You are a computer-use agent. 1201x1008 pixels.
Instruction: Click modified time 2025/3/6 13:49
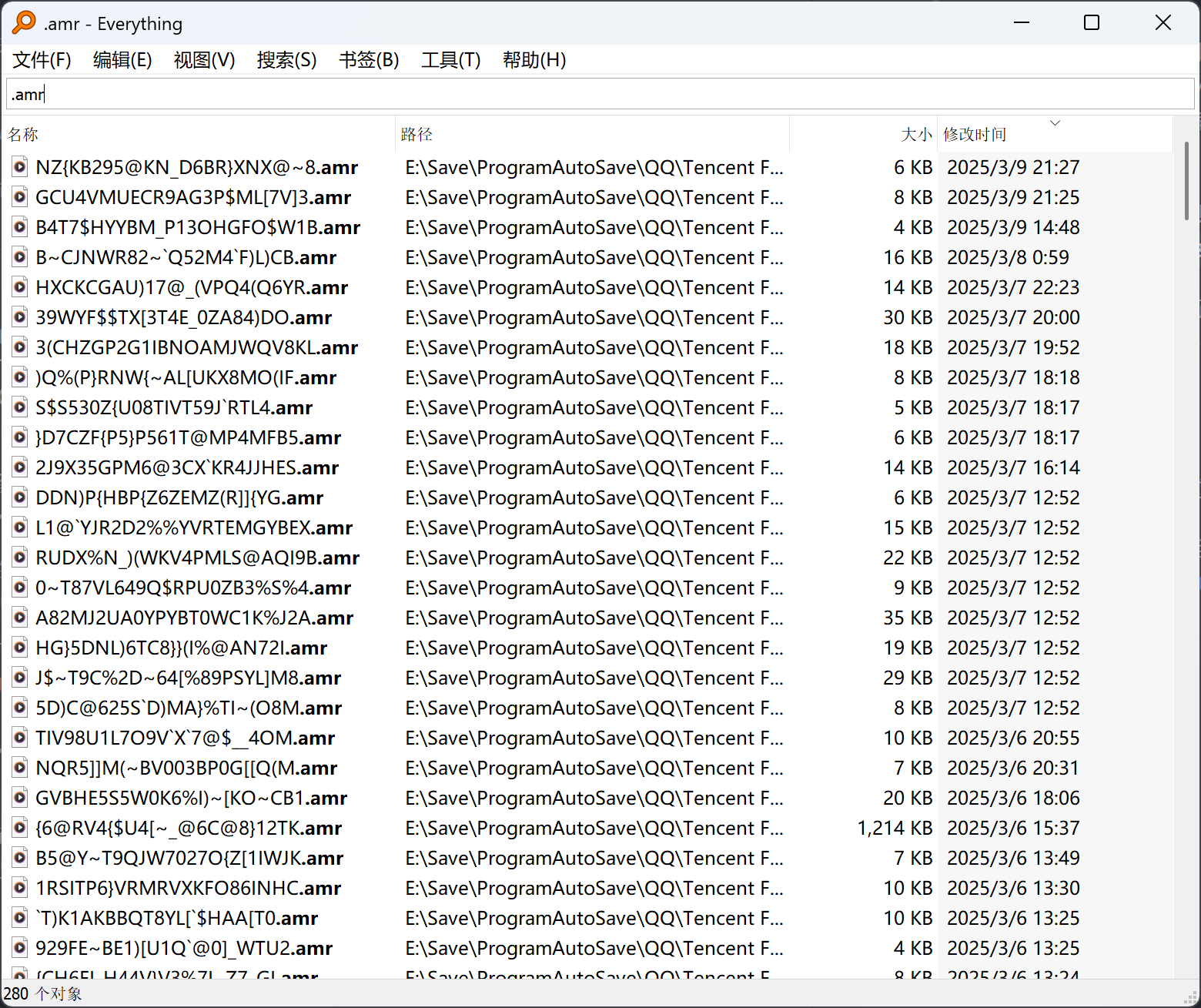(x=1013, y=858)
